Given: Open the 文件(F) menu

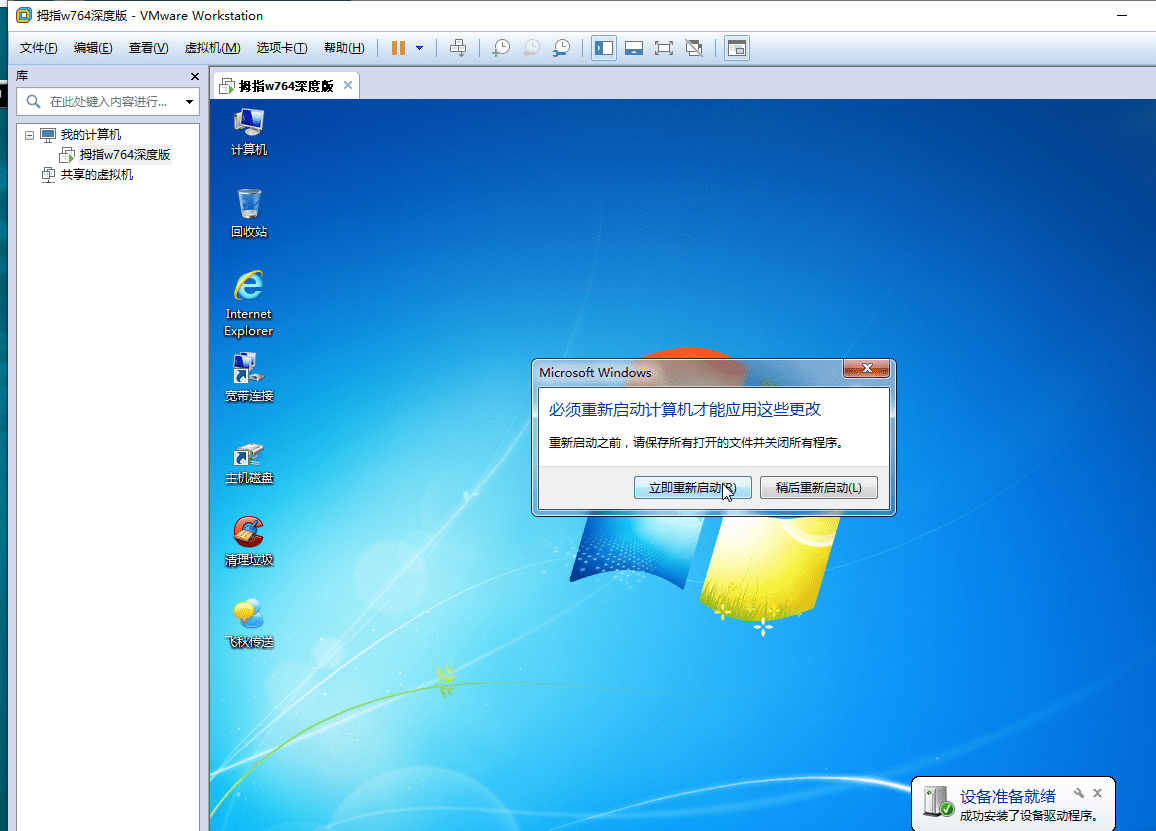Looking at the screenshot, I should coord(38,48).
